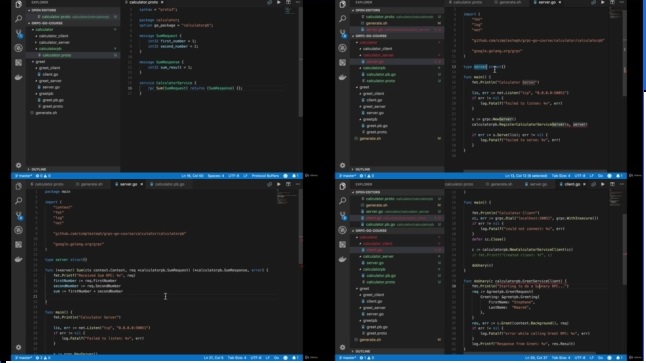Image resolution: width=646 pixels, height=363 pixels.
Task: Open More Actions ellipsis in bottom-right window
Action: point(622,184)
